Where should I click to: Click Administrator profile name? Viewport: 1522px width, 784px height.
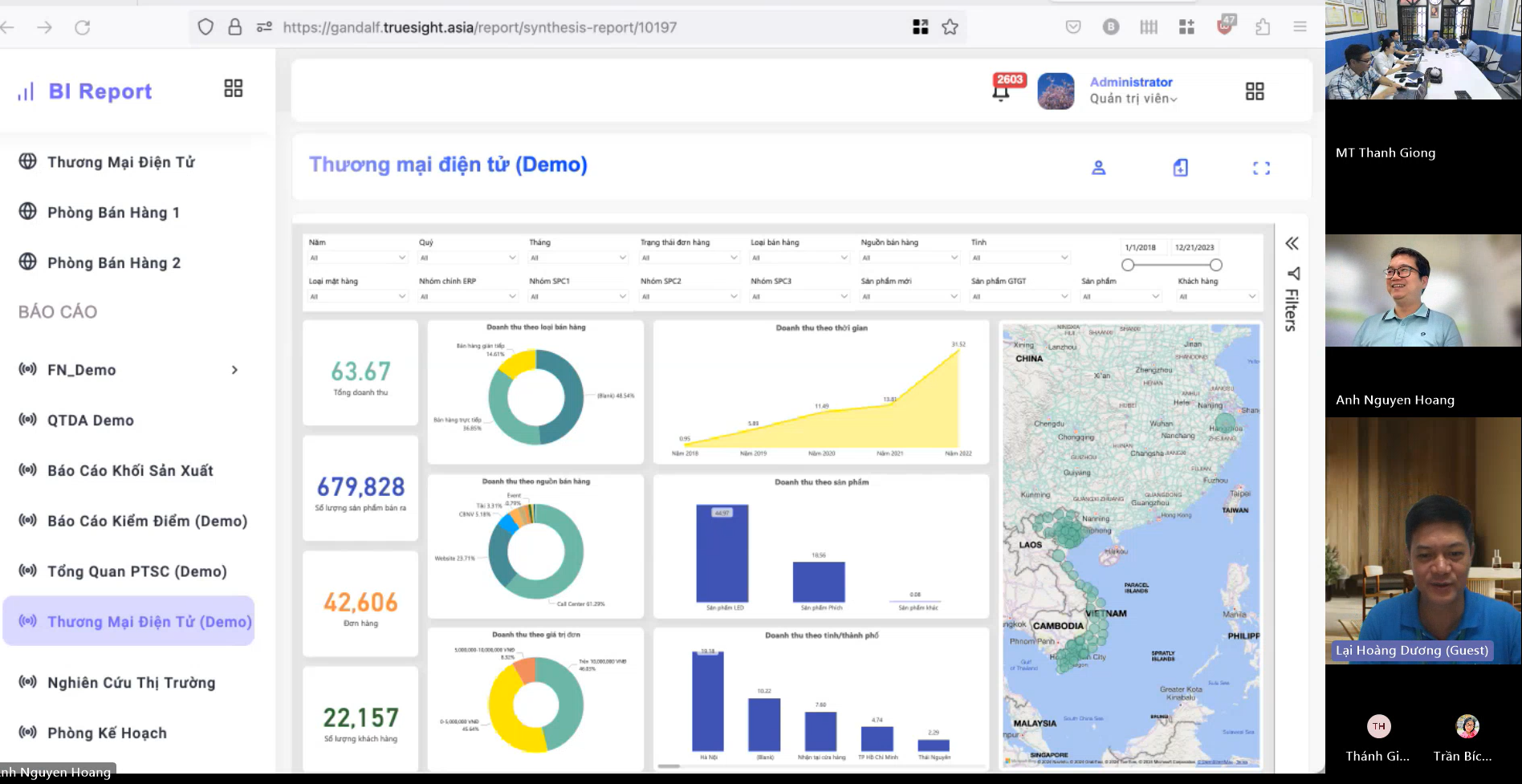click(1131, 82)
